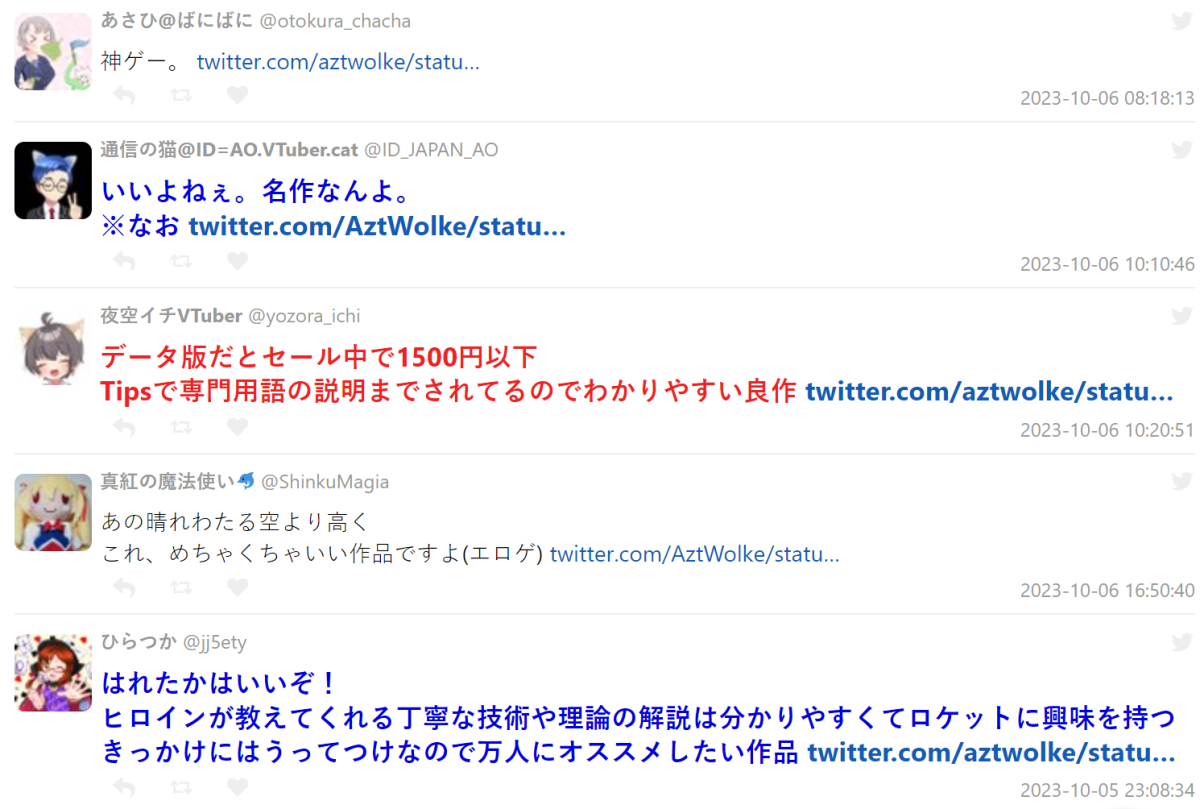Retweet ShinkuMagia's tweet
This screenshot has height=809, width=1200.
click(x=181, y=587)
